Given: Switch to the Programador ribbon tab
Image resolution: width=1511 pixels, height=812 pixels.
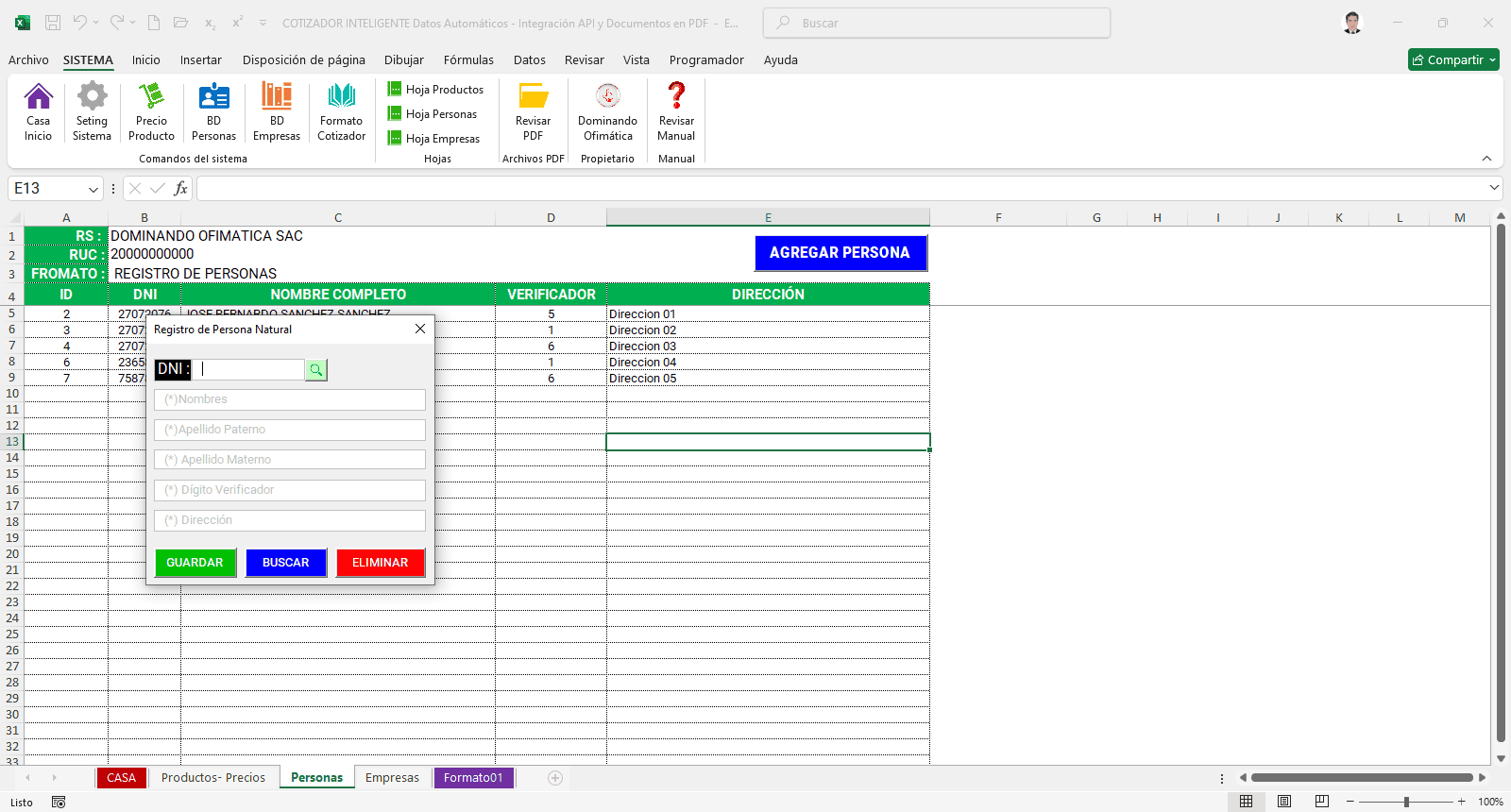Looking at the screenshot, I should [706, 59].
